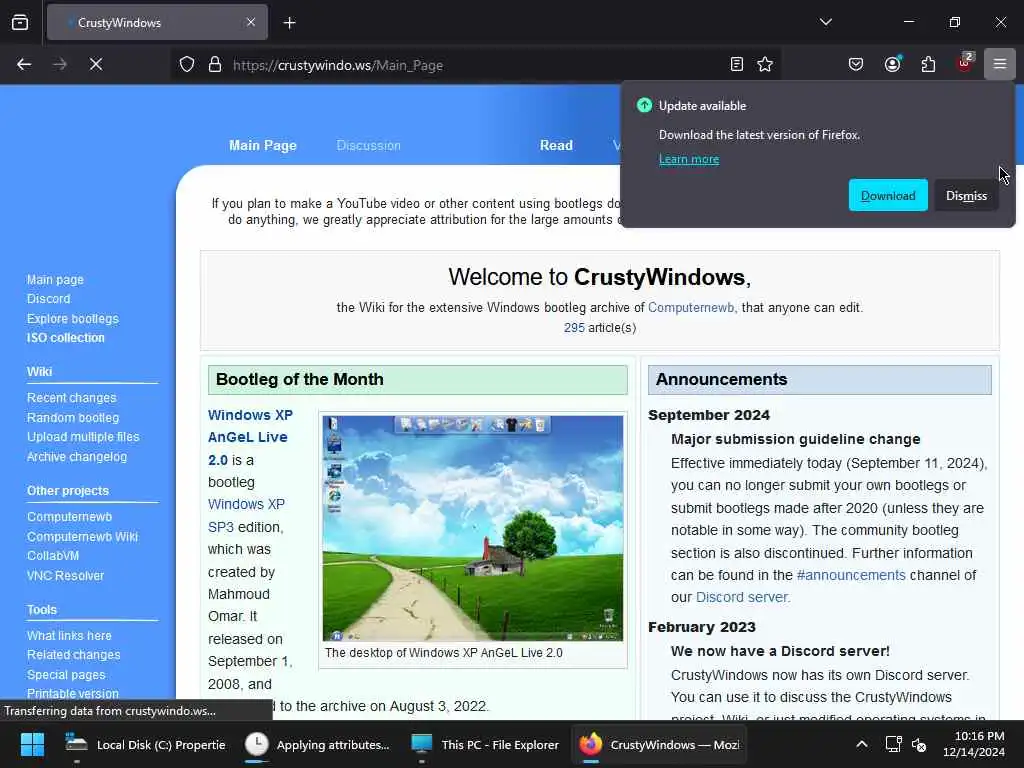Viewport: 1024px width, 768px height.
Task: Click the Download update button
Action: coord(888,195)
